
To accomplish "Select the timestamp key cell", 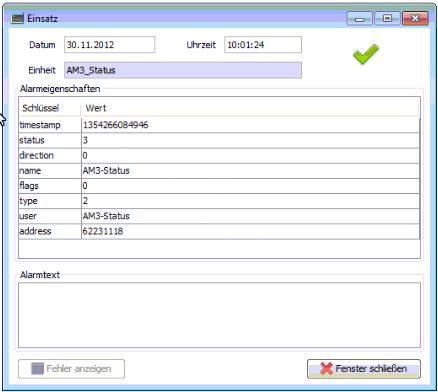I will [50, 125].
